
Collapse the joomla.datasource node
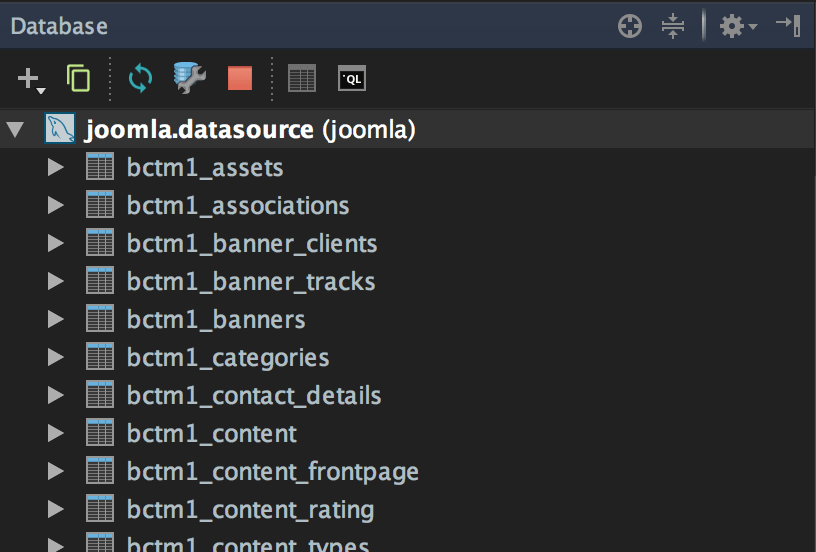(15, 130)
